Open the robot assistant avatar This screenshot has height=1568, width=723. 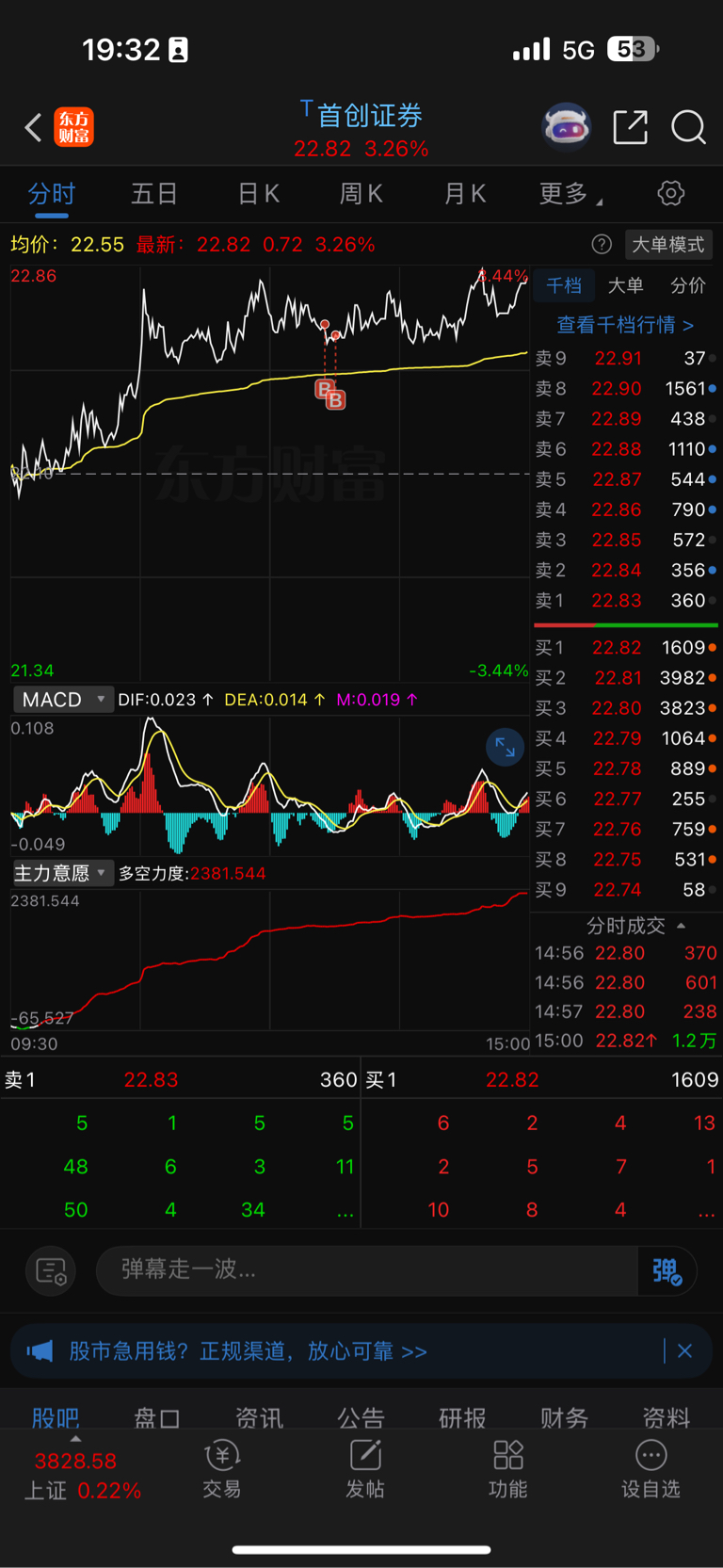coord(567,126)
